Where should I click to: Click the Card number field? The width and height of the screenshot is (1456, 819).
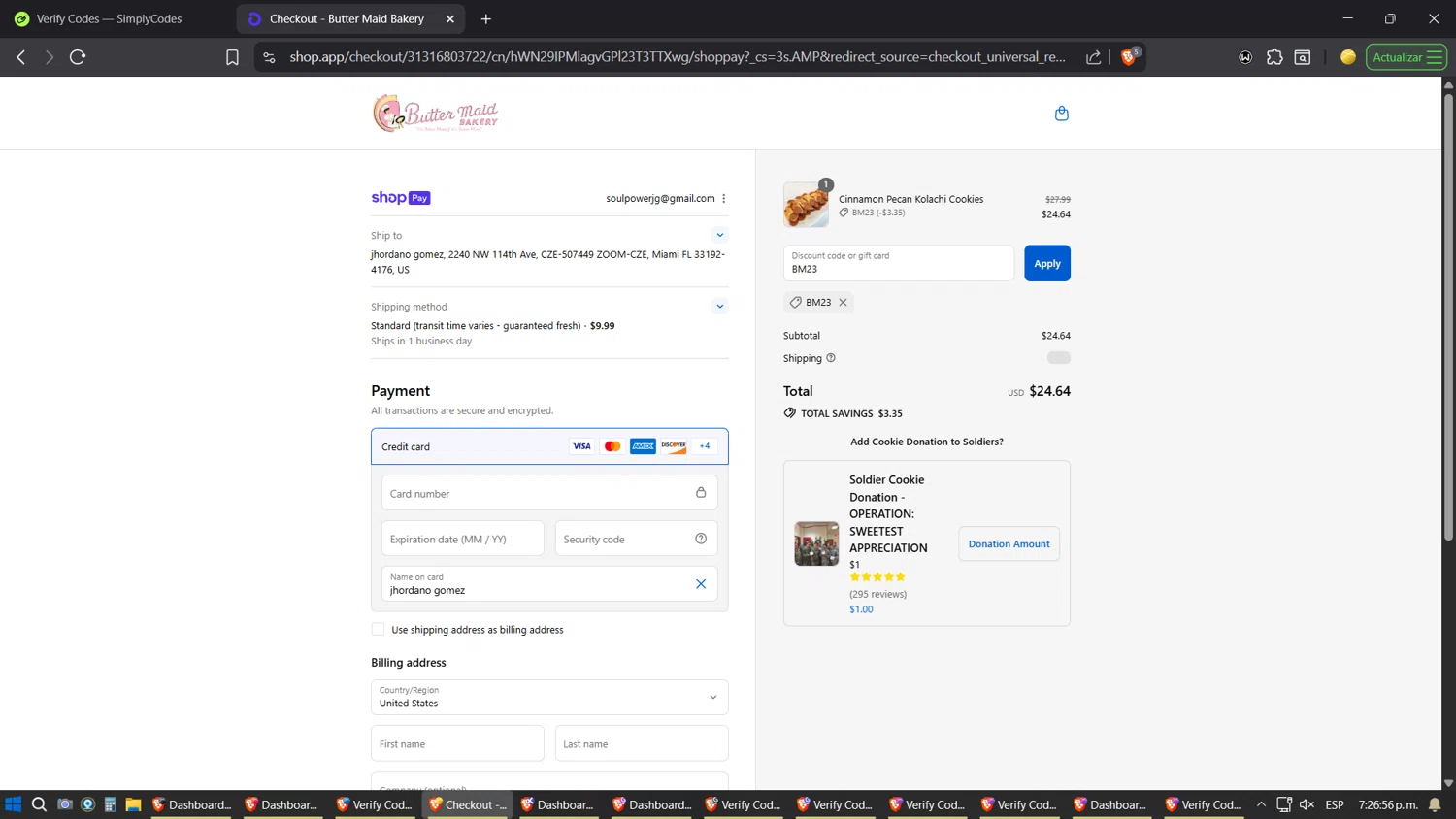pyautogui.click(x=549, y=493)
